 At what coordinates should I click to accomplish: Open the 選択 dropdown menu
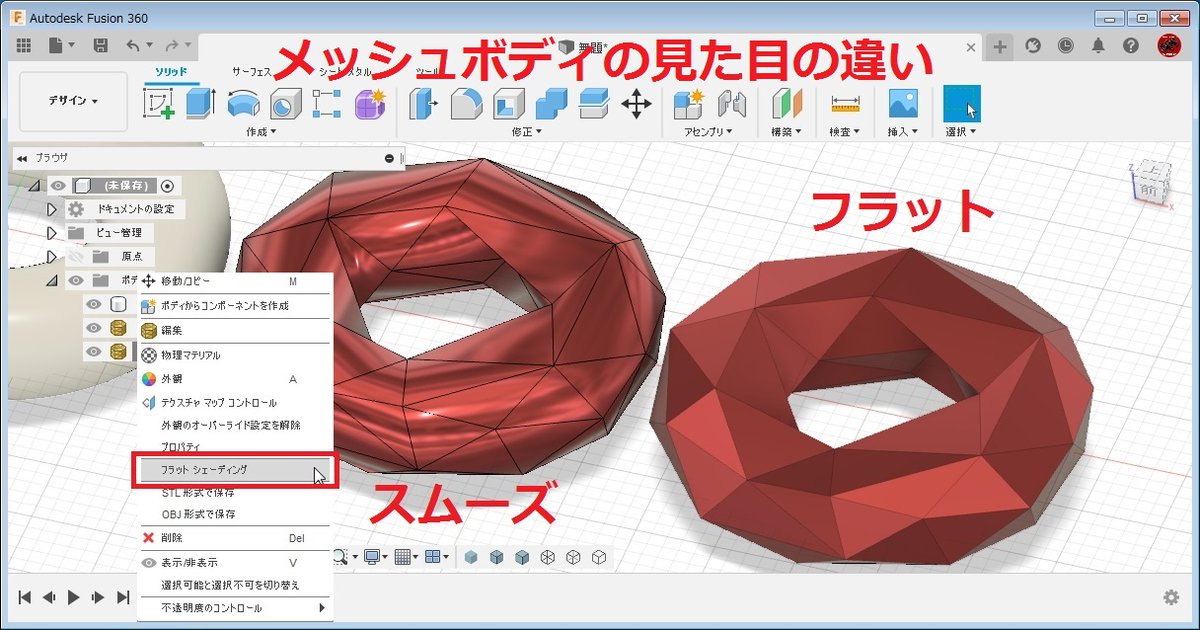coord(961,132)
